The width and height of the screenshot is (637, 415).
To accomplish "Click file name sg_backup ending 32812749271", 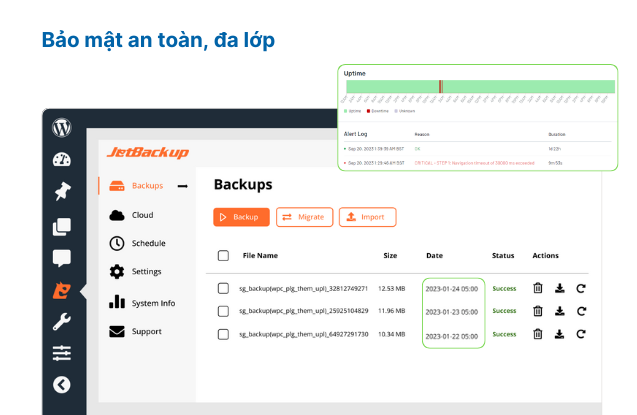I will tap(303, 289).
